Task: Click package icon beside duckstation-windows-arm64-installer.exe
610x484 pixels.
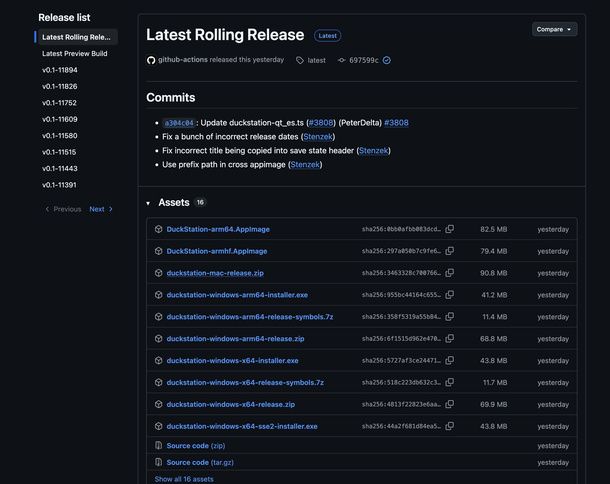Action: (x=158, y=295)
